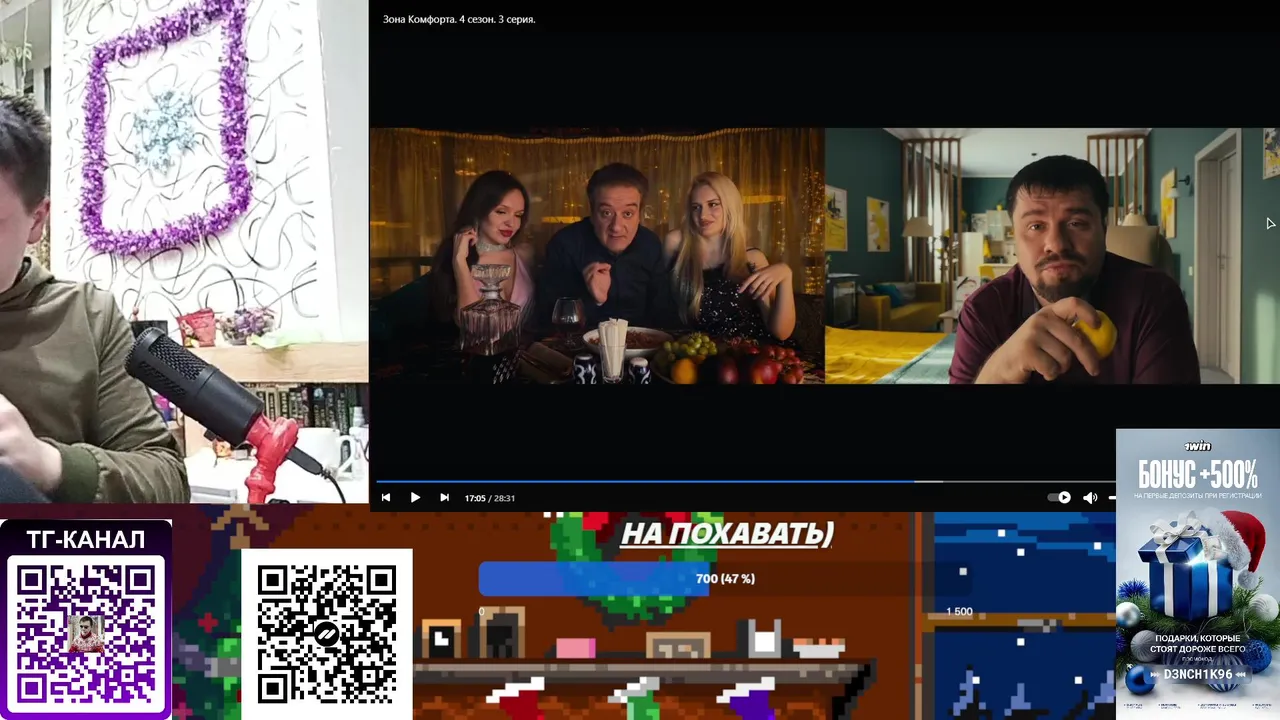Mute the video with speaker icon
This screenshot has height=720, width=1280.
click(x=1090, y=498)
